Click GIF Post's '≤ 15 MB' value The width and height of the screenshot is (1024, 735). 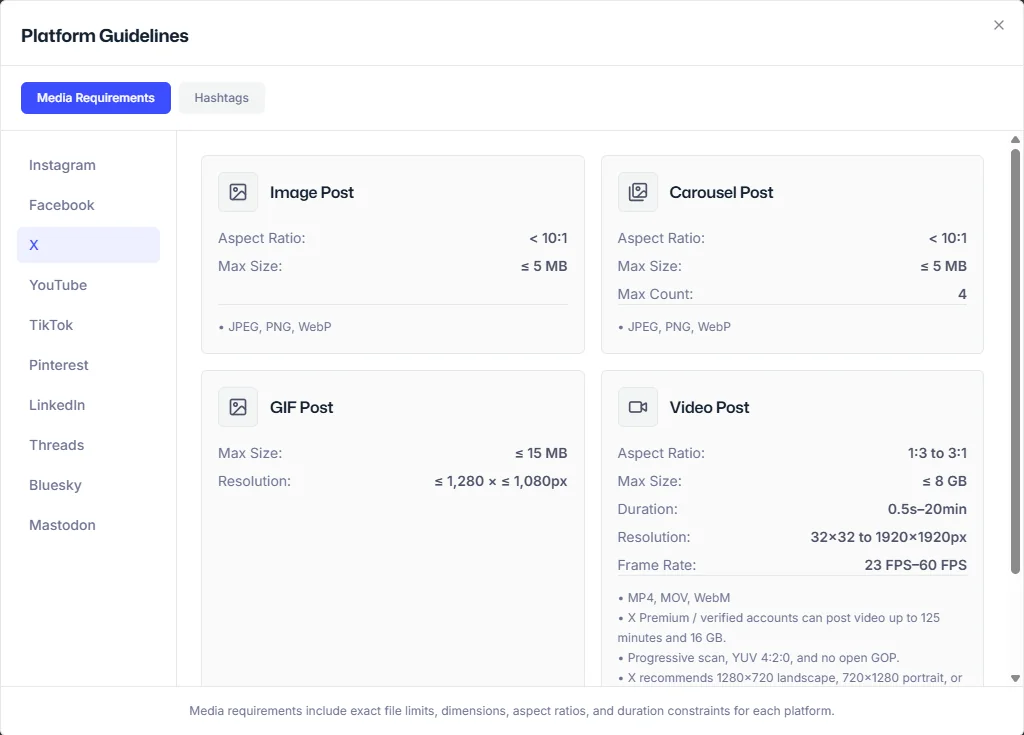click(x=541, y=453)
